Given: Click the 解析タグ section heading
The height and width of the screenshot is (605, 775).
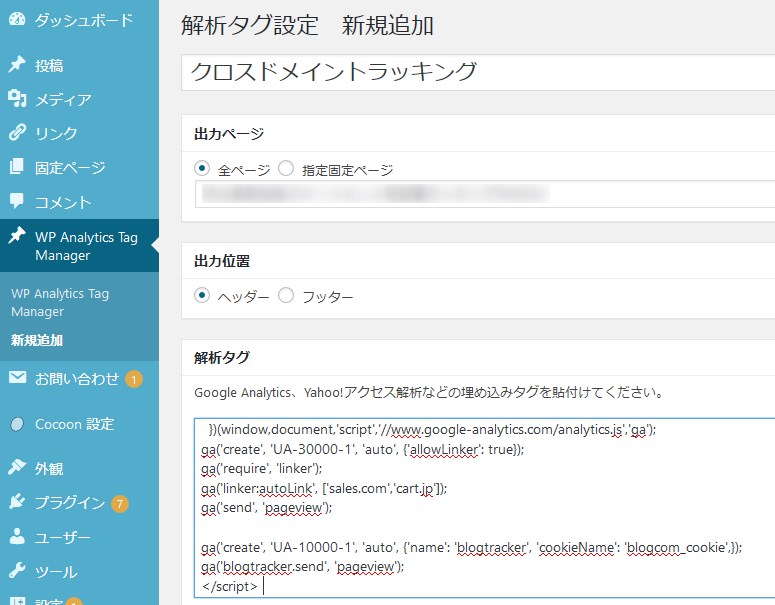Looking at the screenshot, I should [x=222, y=357].
